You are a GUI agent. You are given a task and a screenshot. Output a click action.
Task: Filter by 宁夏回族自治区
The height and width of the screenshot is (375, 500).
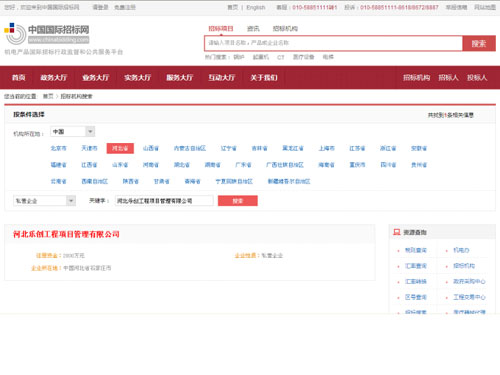pyautogui.click(x=234, y=181)
